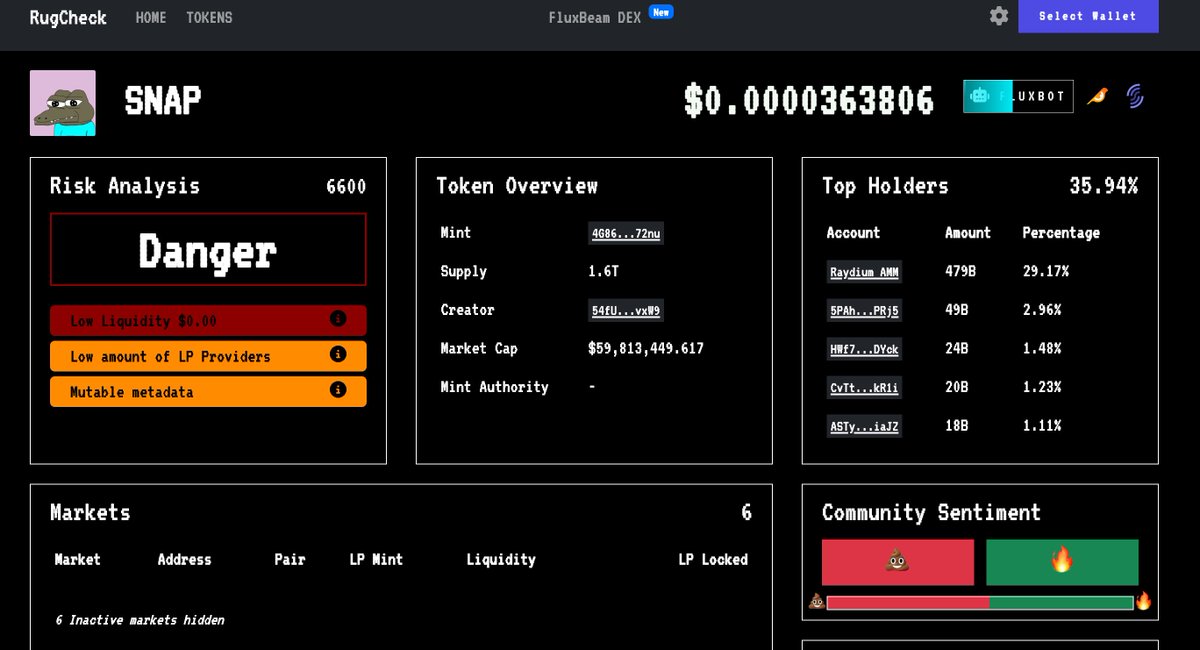Click the 29.17% percentage for Raydium AMM
The image size is (1200, 650).
pos(1046,271)
